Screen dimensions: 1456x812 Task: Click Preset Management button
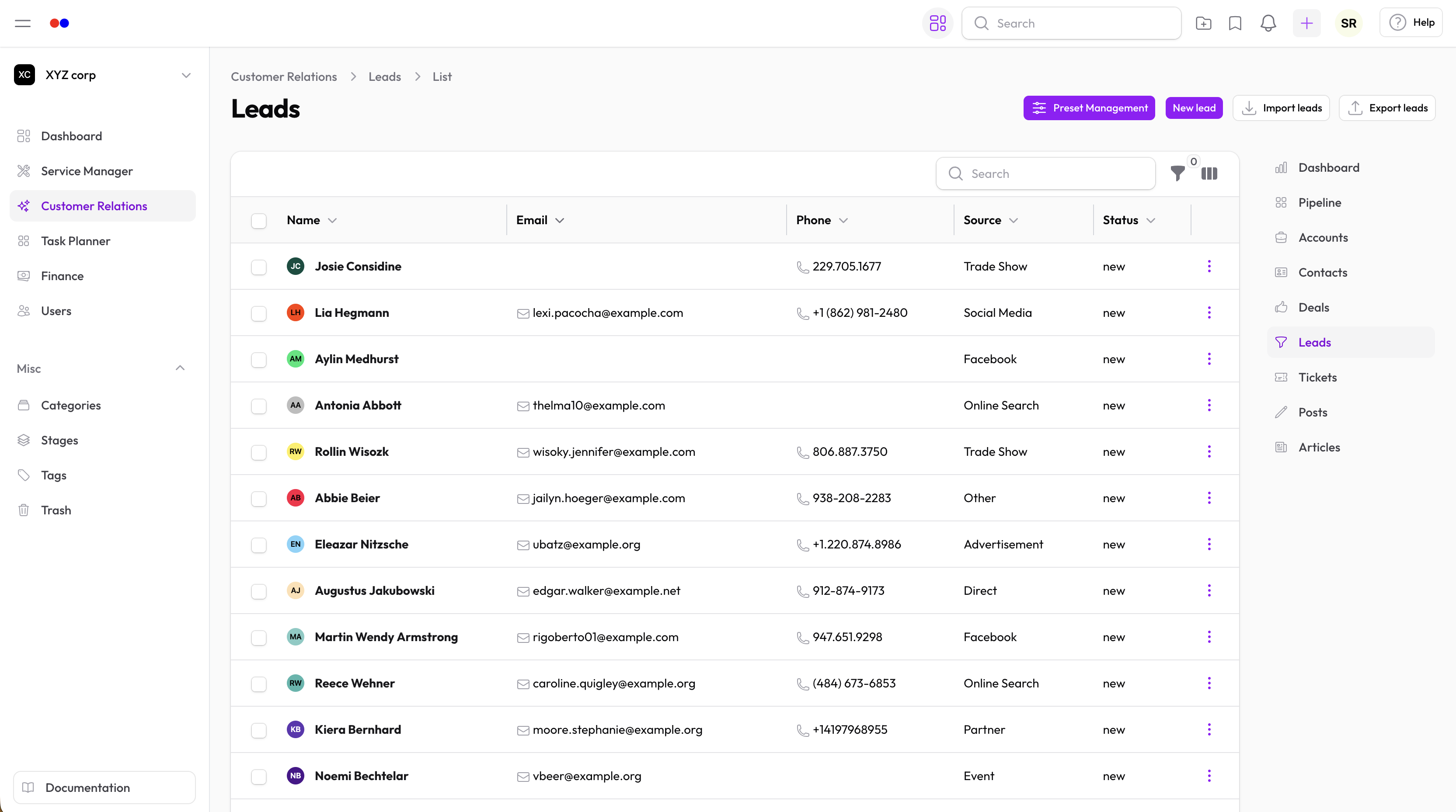(x=1089, y=108)
